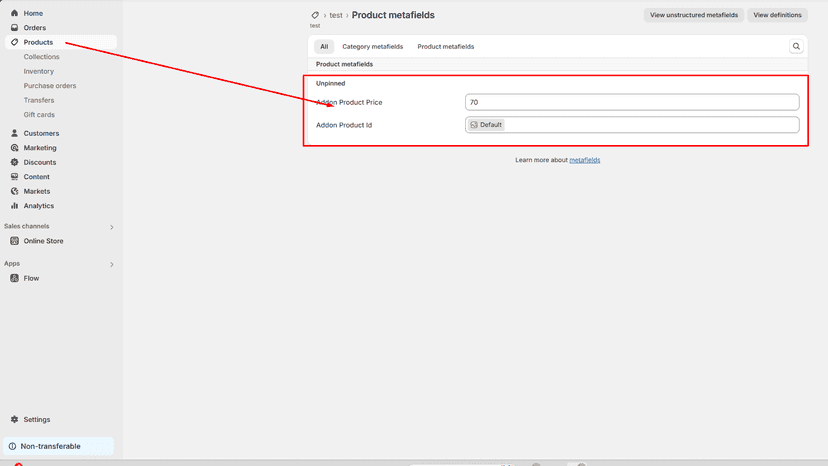Click the Customers person icon

point(14,133)
